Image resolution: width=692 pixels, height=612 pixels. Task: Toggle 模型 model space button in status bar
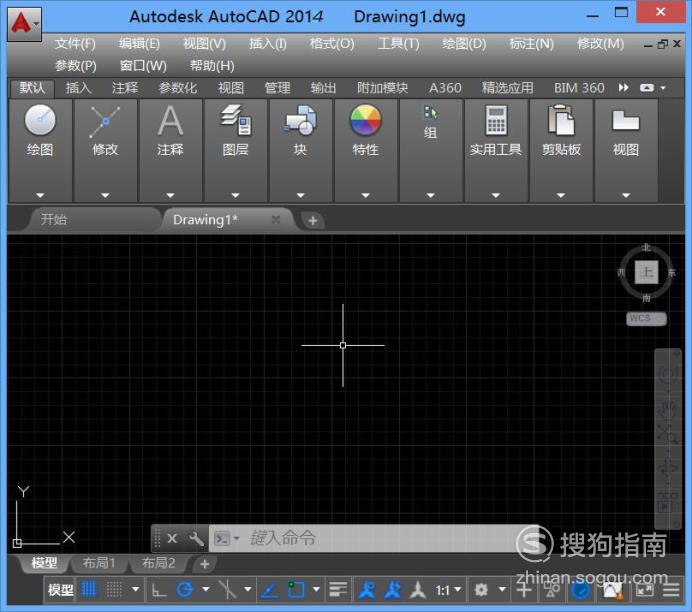(x=60, y=589)
